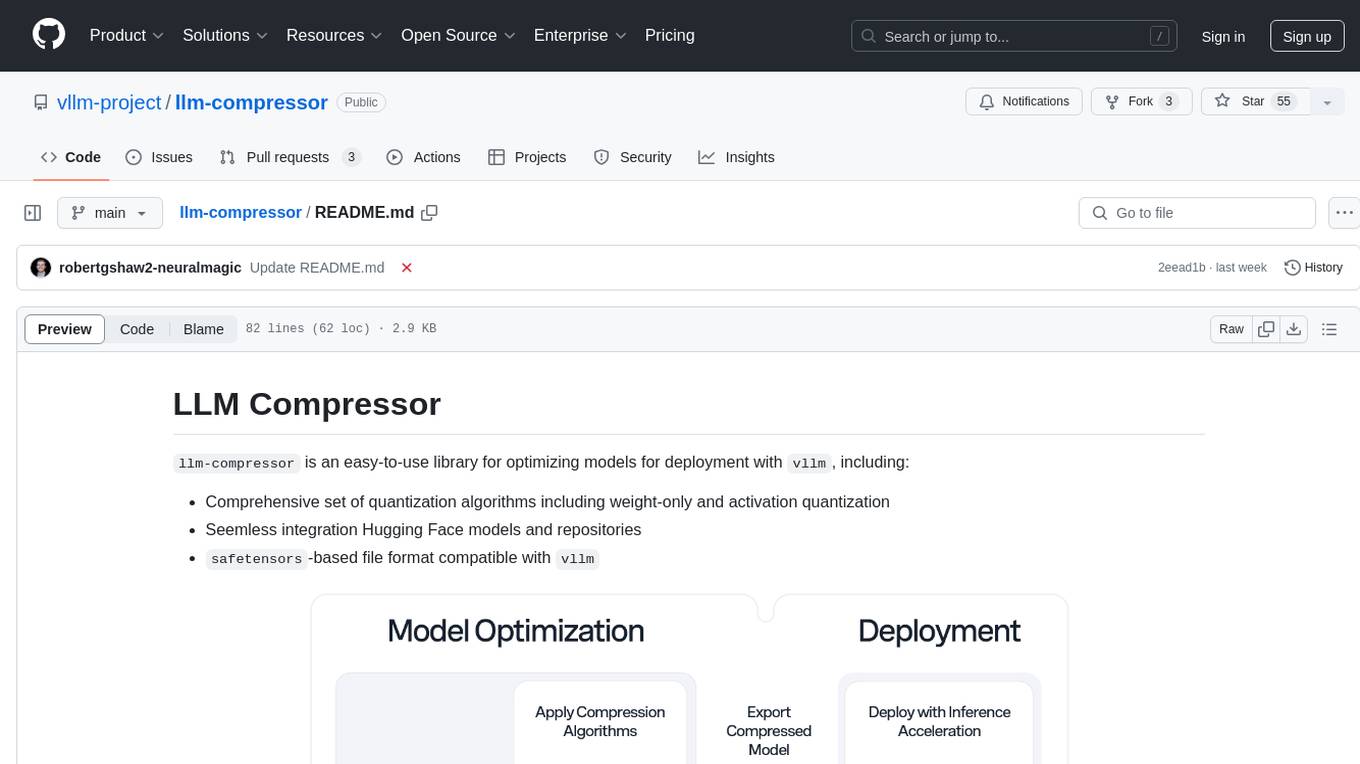This screenshot has width=1360, height=764.
Task: Open the llm-compressor repository link in header
Action: point(251,102)
